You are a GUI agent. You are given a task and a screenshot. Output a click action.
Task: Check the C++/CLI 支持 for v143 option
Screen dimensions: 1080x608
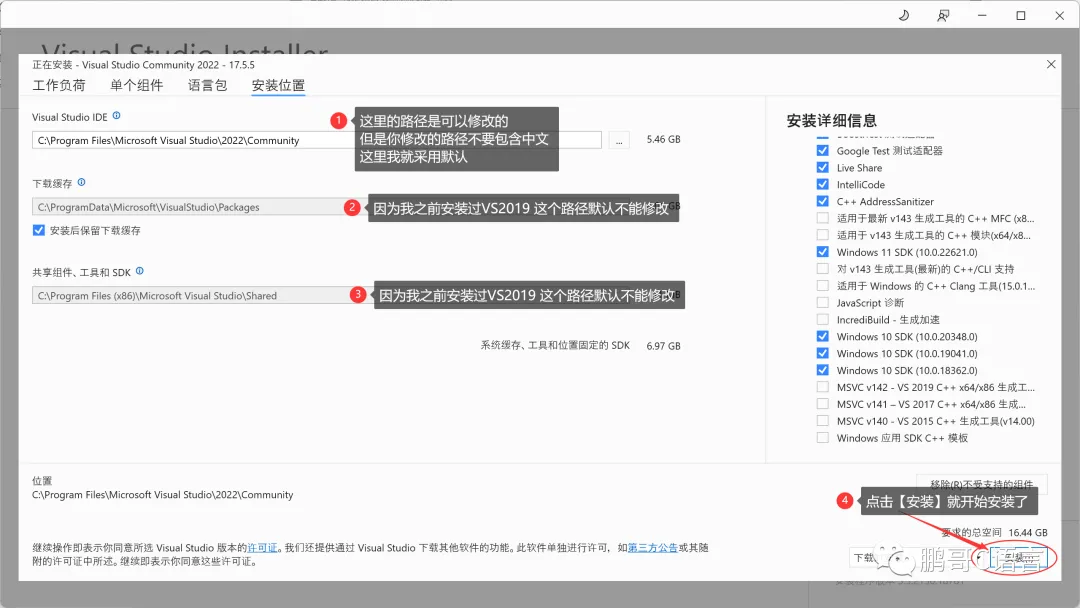click(x=822, y=269)
